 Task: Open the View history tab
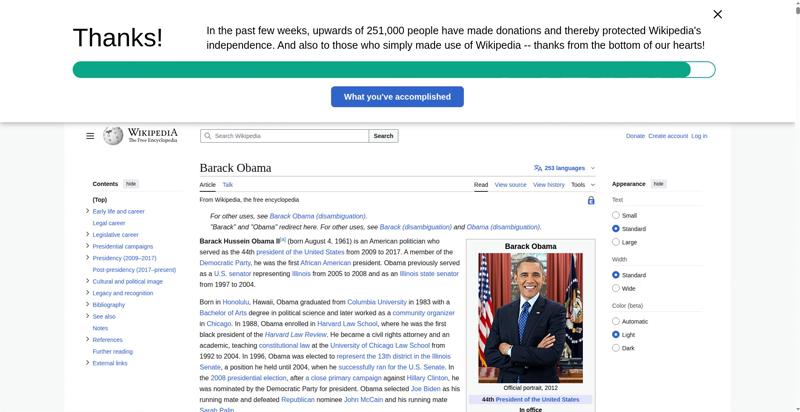coord(548,185)
